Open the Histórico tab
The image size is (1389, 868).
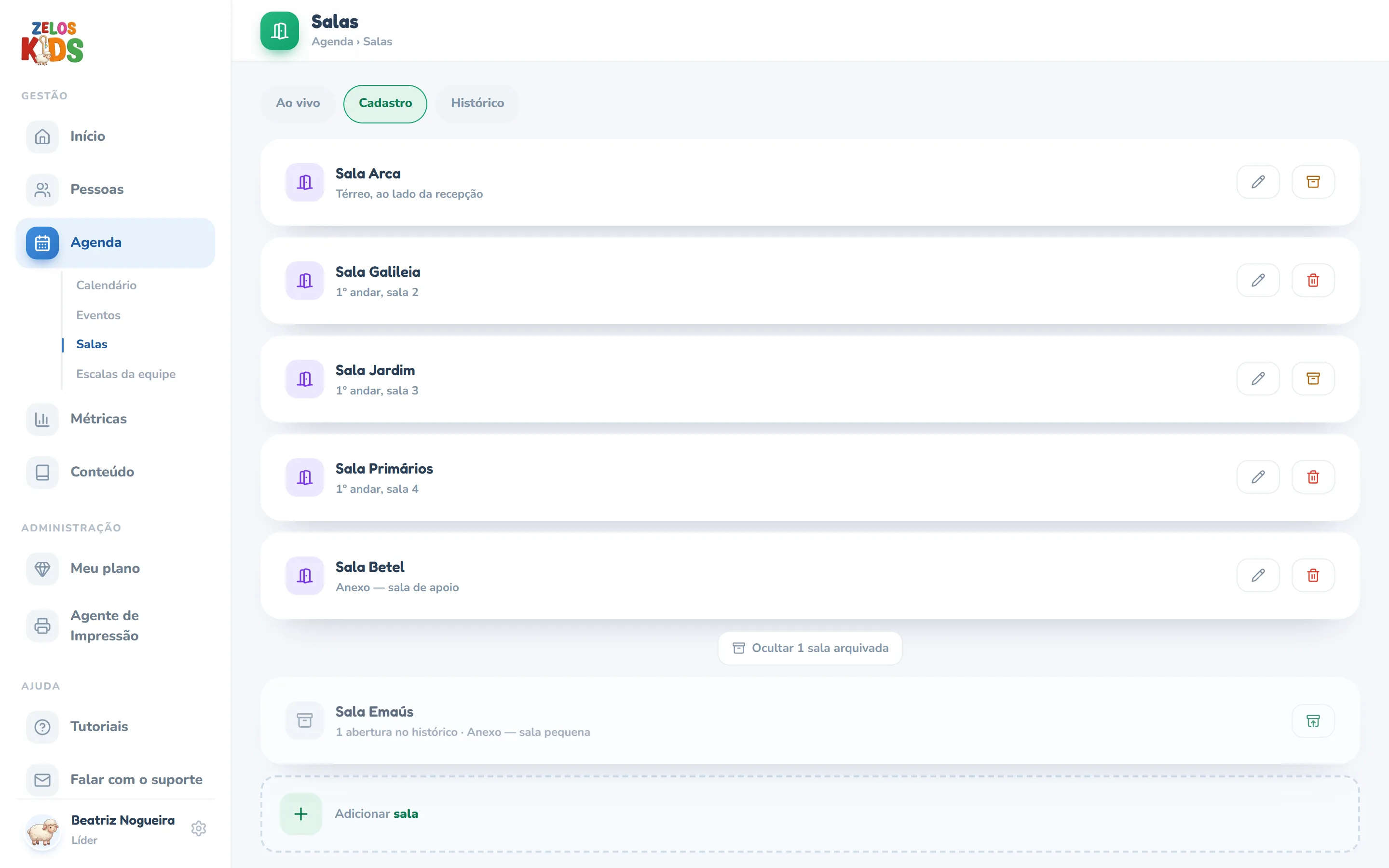(x=477, y=103)
